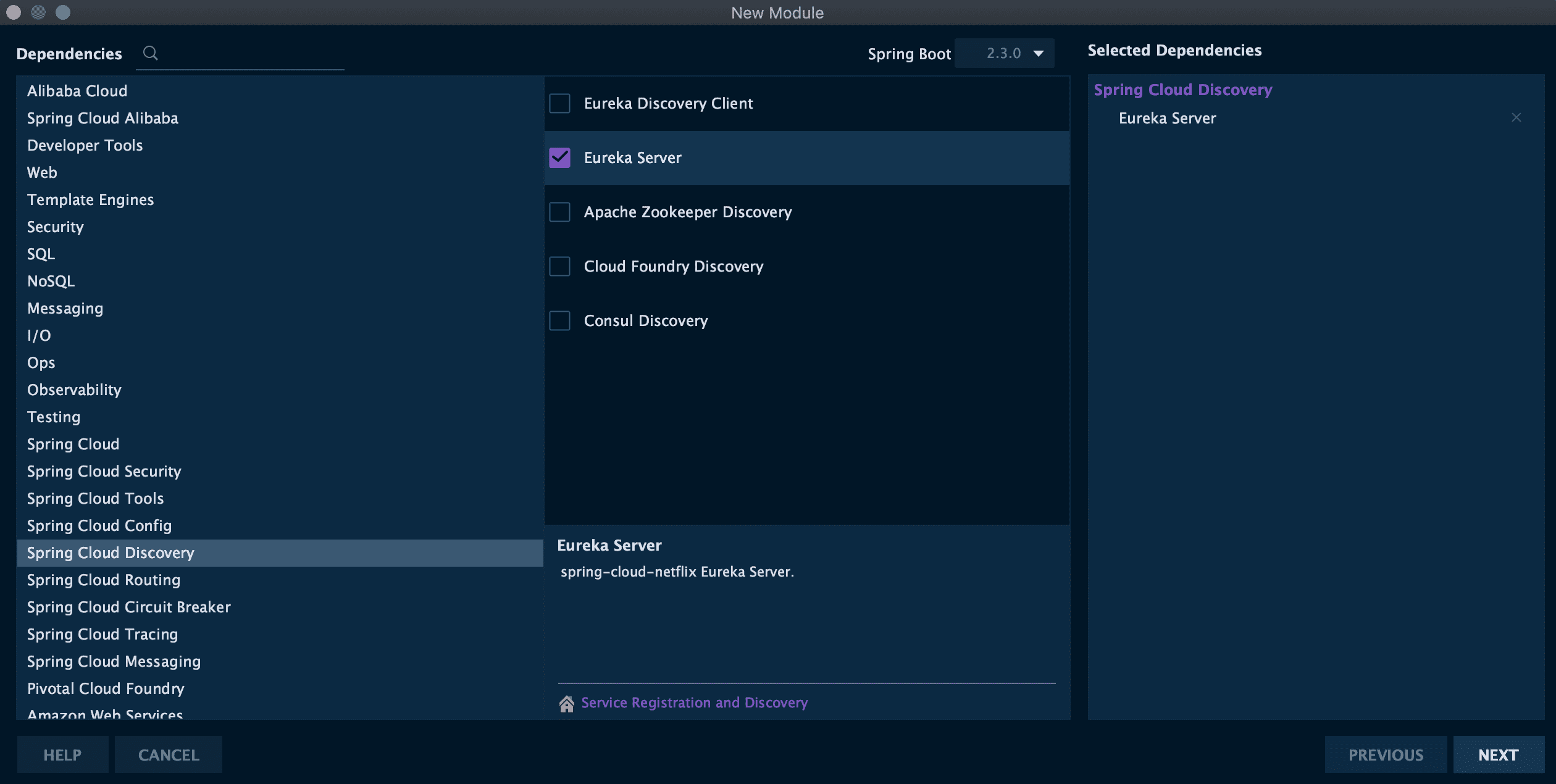This screenshot has height=784, width=1556.
Task: Enable the Consul Discovery checkbox
Action: [559, 320]
